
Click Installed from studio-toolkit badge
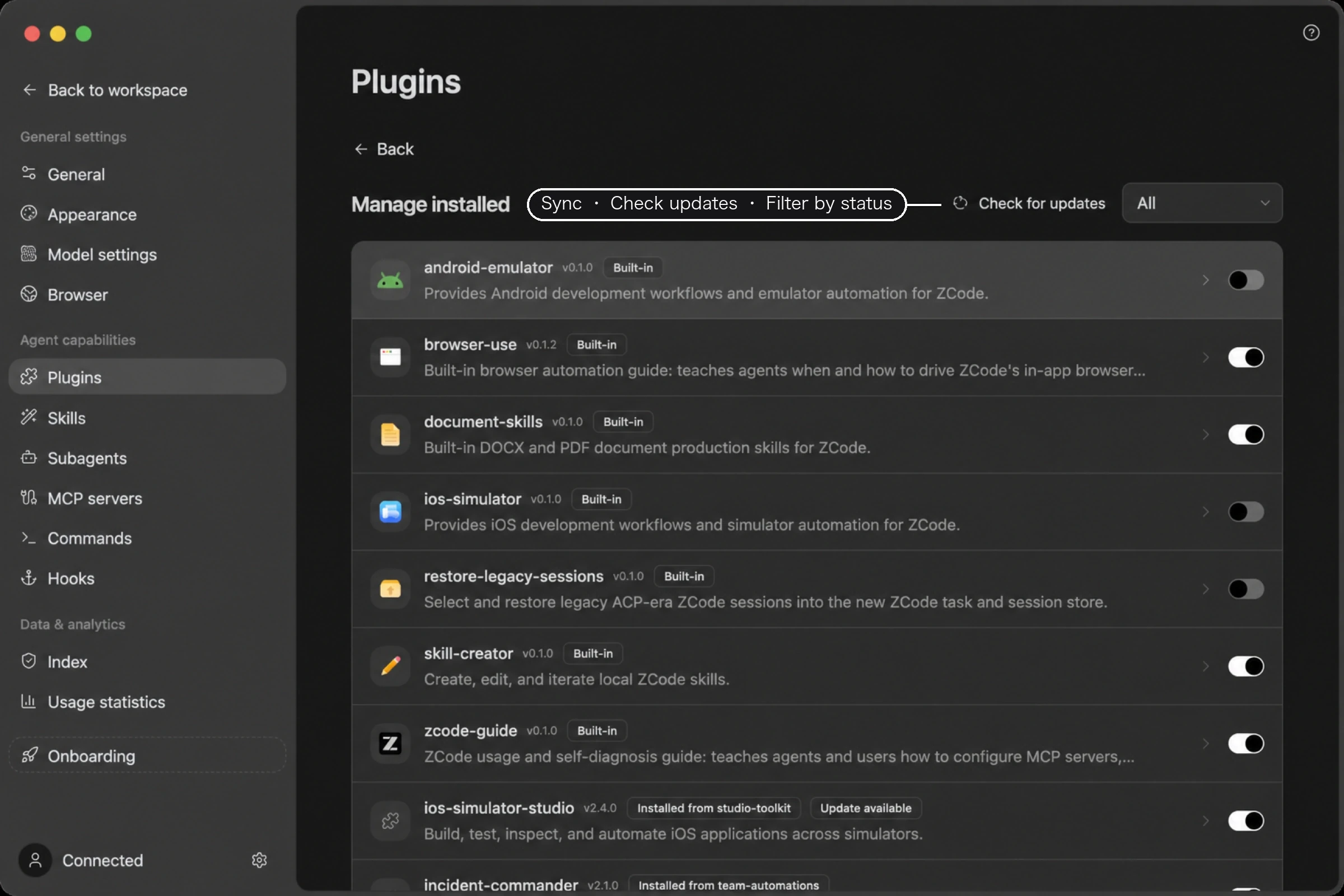[713, 808]
